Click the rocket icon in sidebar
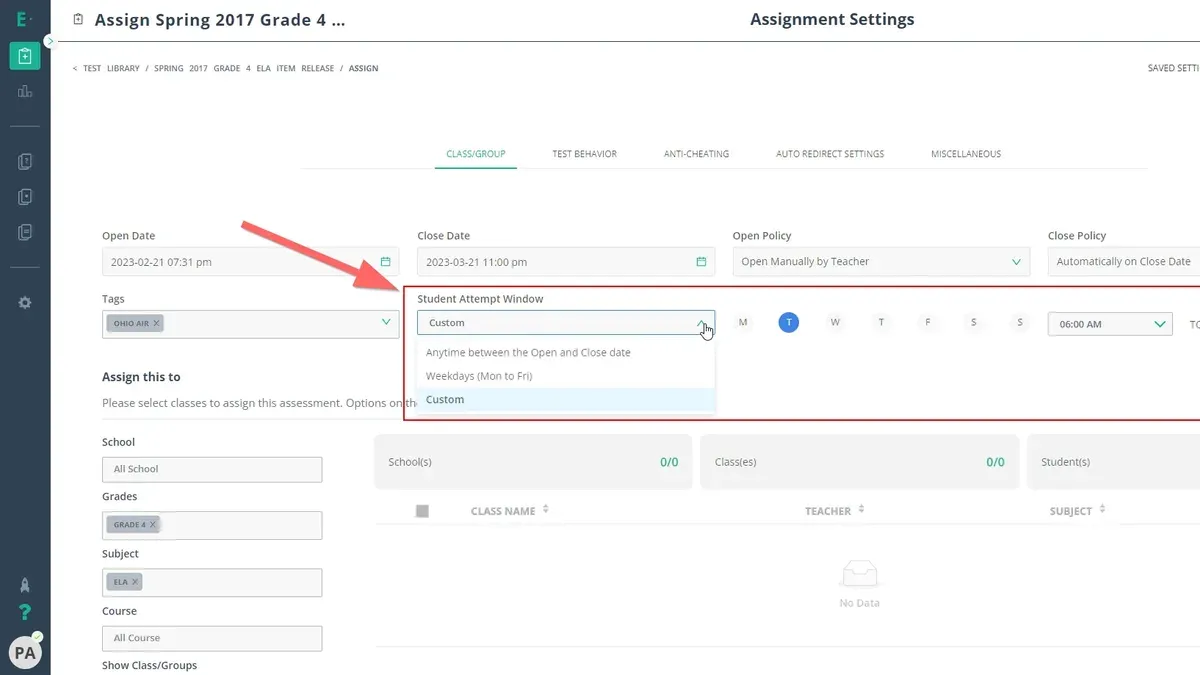This screenshot has width=1200, height=675. click(25, 584)
